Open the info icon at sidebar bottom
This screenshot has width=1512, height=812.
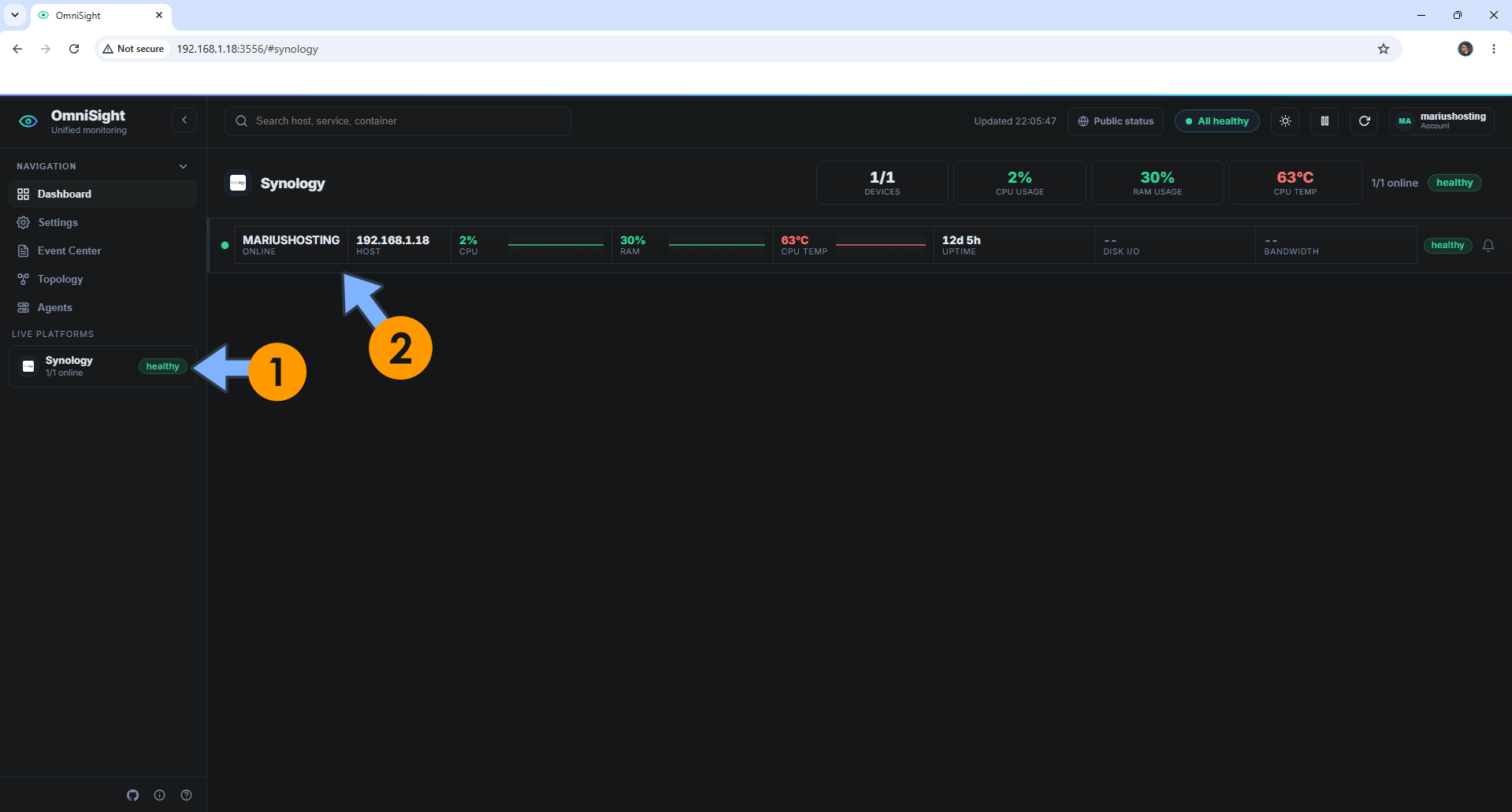click(160, 795)
